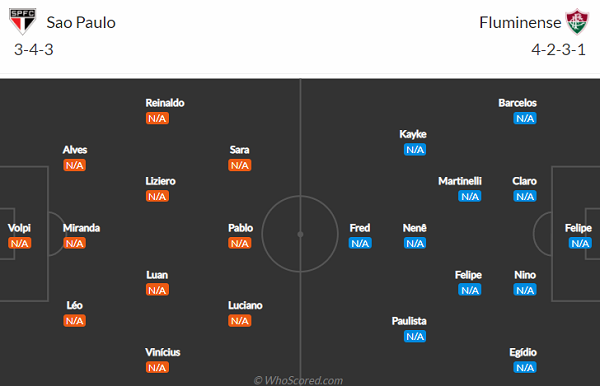Open the Sao Paulo team name link

81,23
